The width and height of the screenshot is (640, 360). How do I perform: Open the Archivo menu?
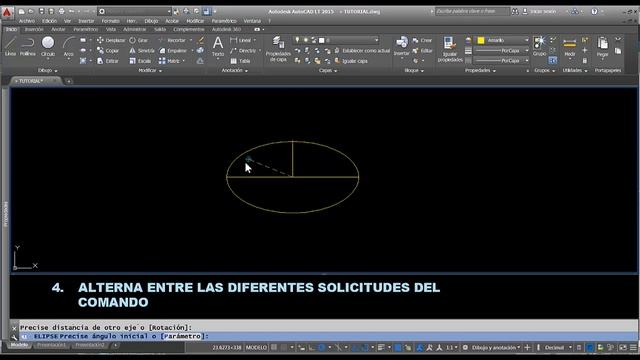coord(27,21)
